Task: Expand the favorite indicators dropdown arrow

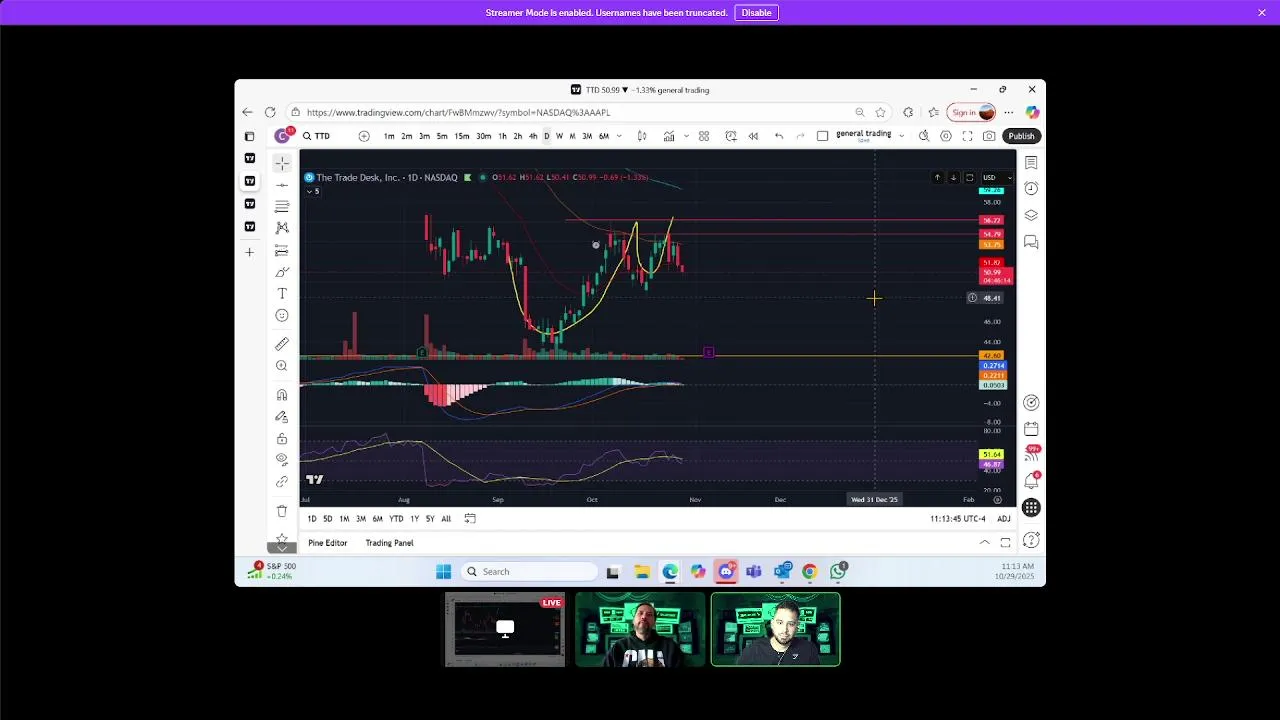Action: click(686, 136)
